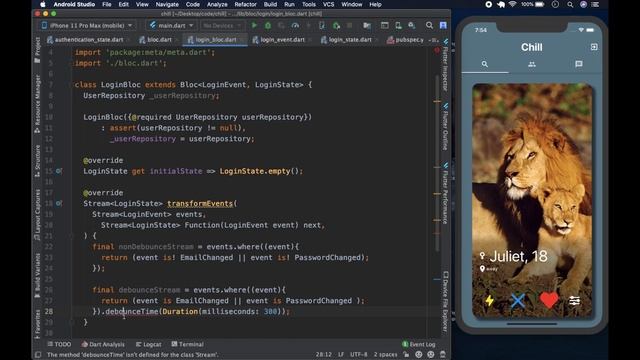This screenshot has width=640, height=360.
Task: Collapse code fold marker at line 29
Action: [71, 322]
